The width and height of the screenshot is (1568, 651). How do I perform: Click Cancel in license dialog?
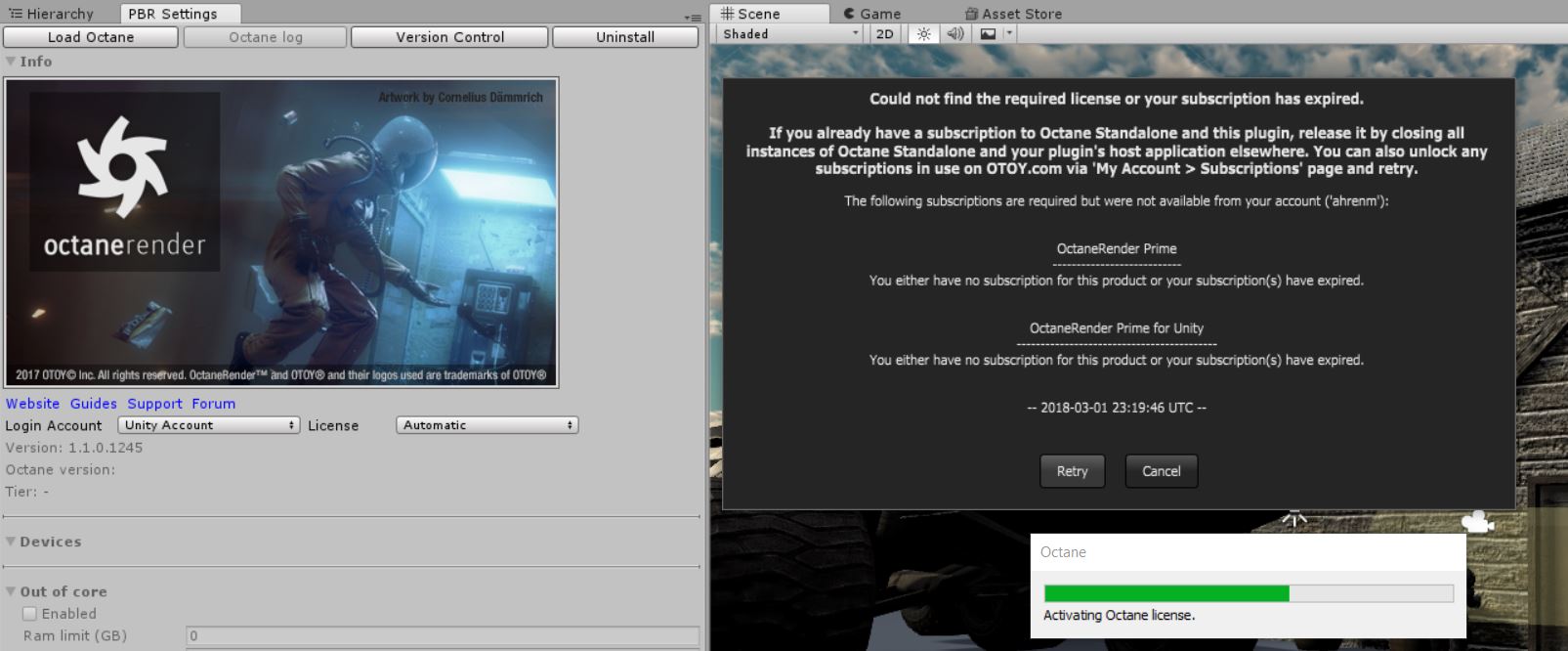point(1162,471)
